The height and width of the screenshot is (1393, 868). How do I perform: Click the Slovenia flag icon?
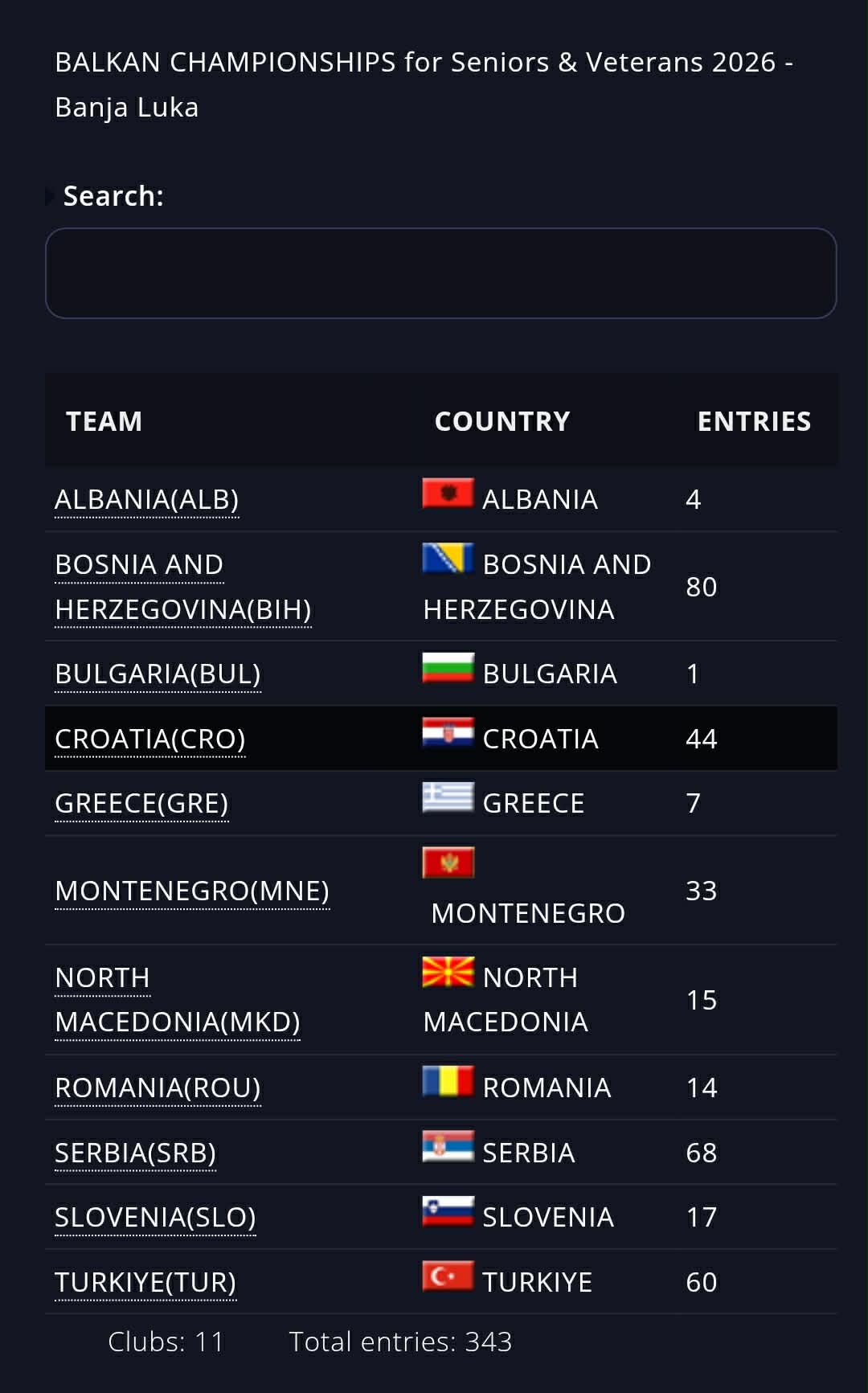click(448, 1211)
